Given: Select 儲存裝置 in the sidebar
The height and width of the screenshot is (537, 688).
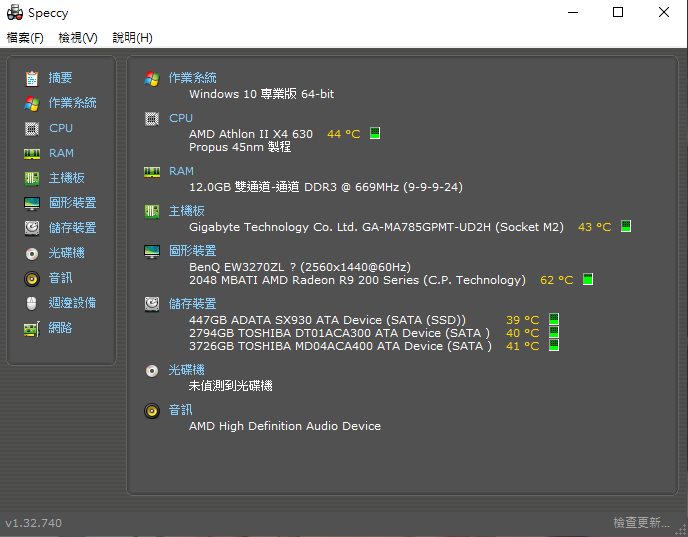Looking at the screenshot, I should tap(72, 228).
